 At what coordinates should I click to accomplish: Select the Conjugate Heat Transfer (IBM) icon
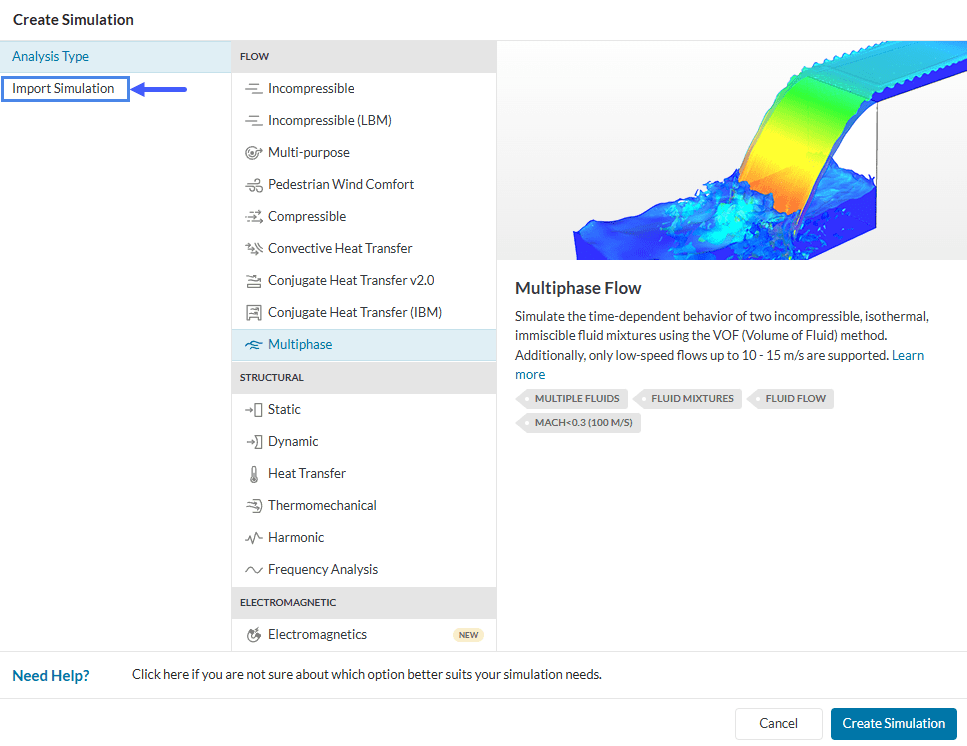pyautogui.click(x=253, y=313)
